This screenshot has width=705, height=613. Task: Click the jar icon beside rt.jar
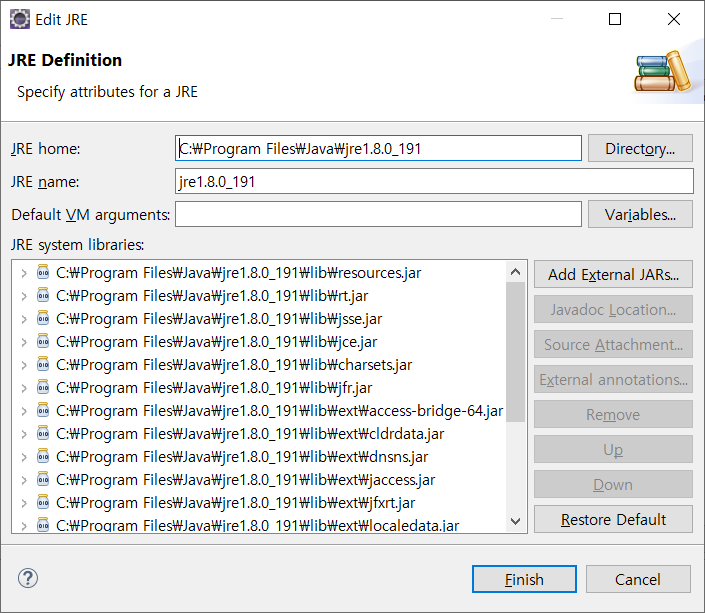pyautogui.click(x=43, y=295)
